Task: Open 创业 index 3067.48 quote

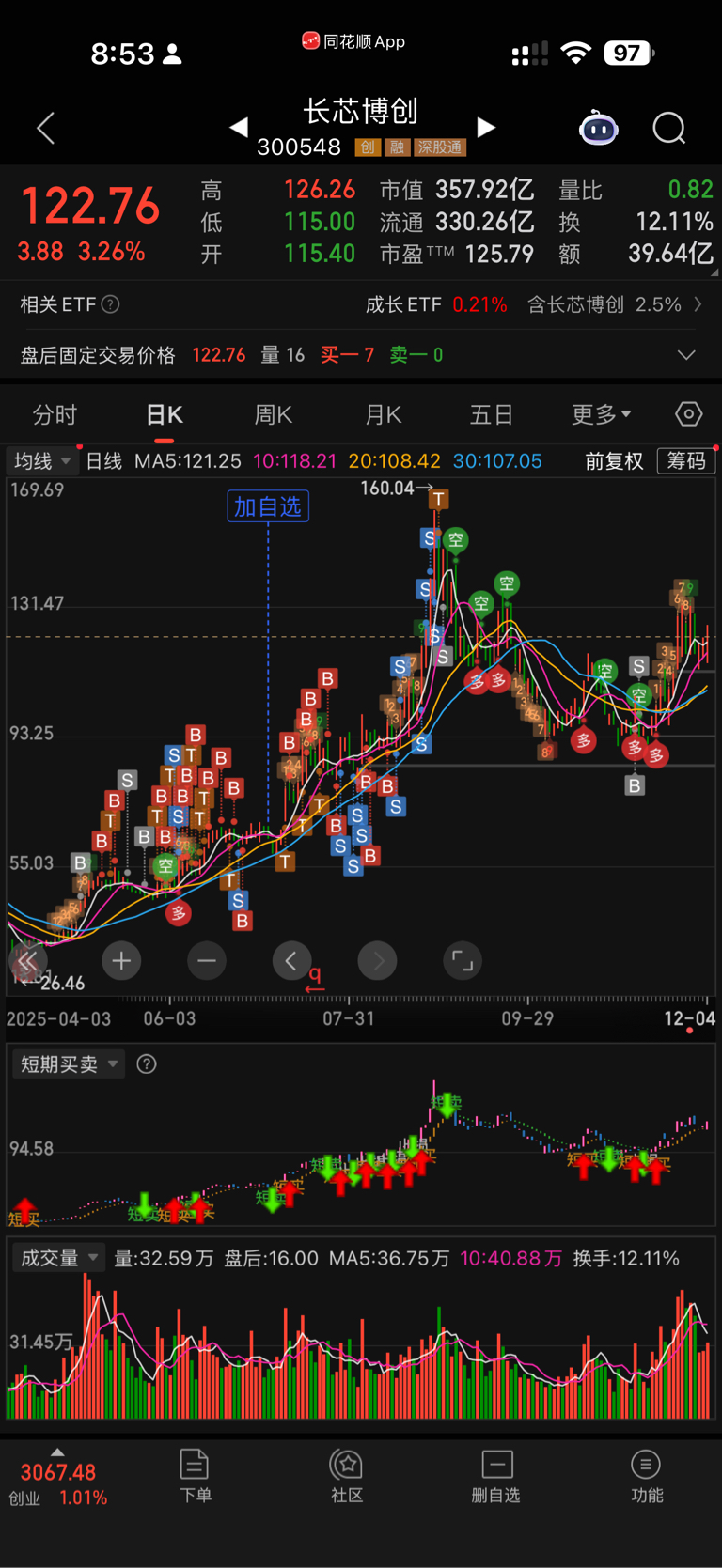Action: tap(58, 1484)
